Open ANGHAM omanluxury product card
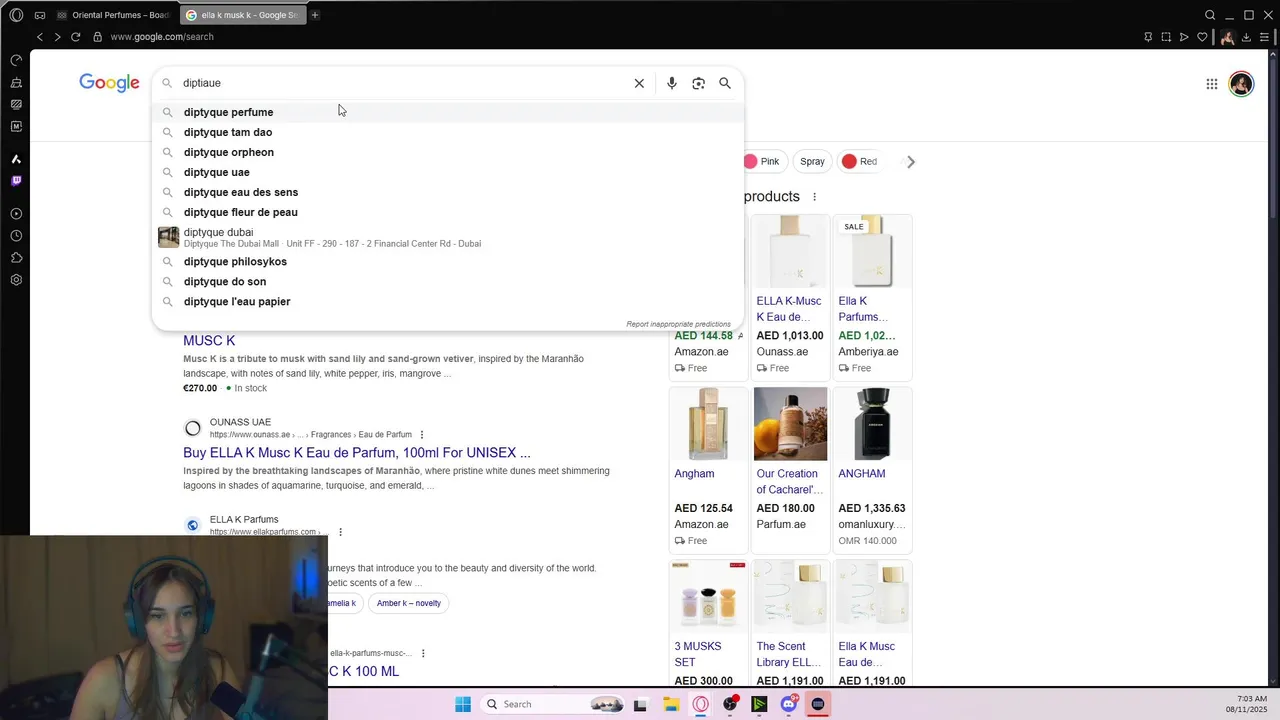Screen dimensions: 1280x720 [872, 469]
